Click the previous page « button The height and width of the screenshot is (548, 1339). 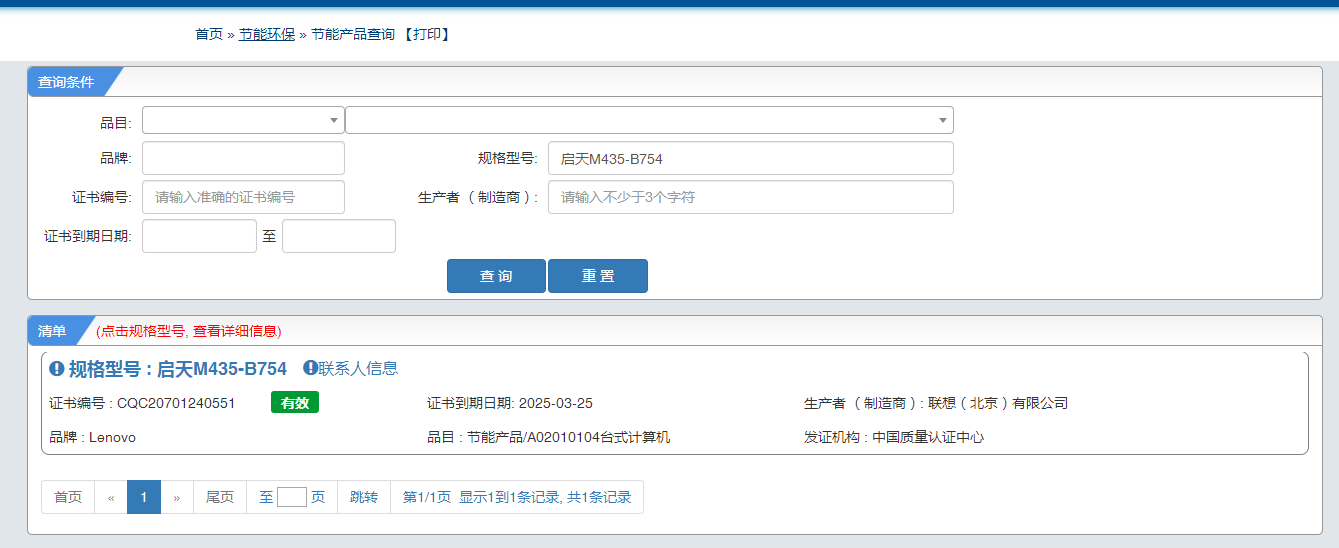(111, 497)
